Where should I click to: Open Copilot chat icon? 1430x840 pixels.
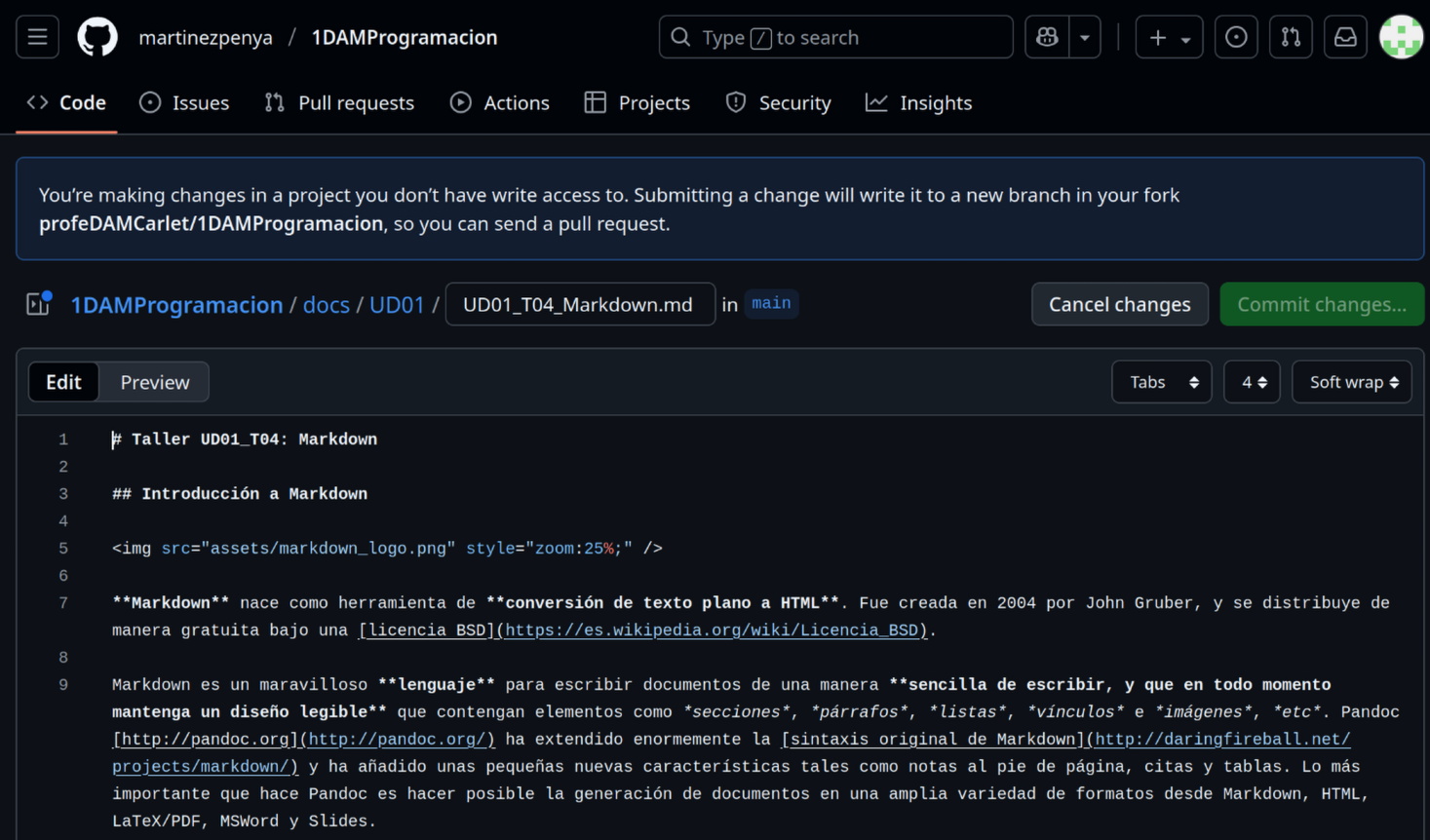[1047, 37]
